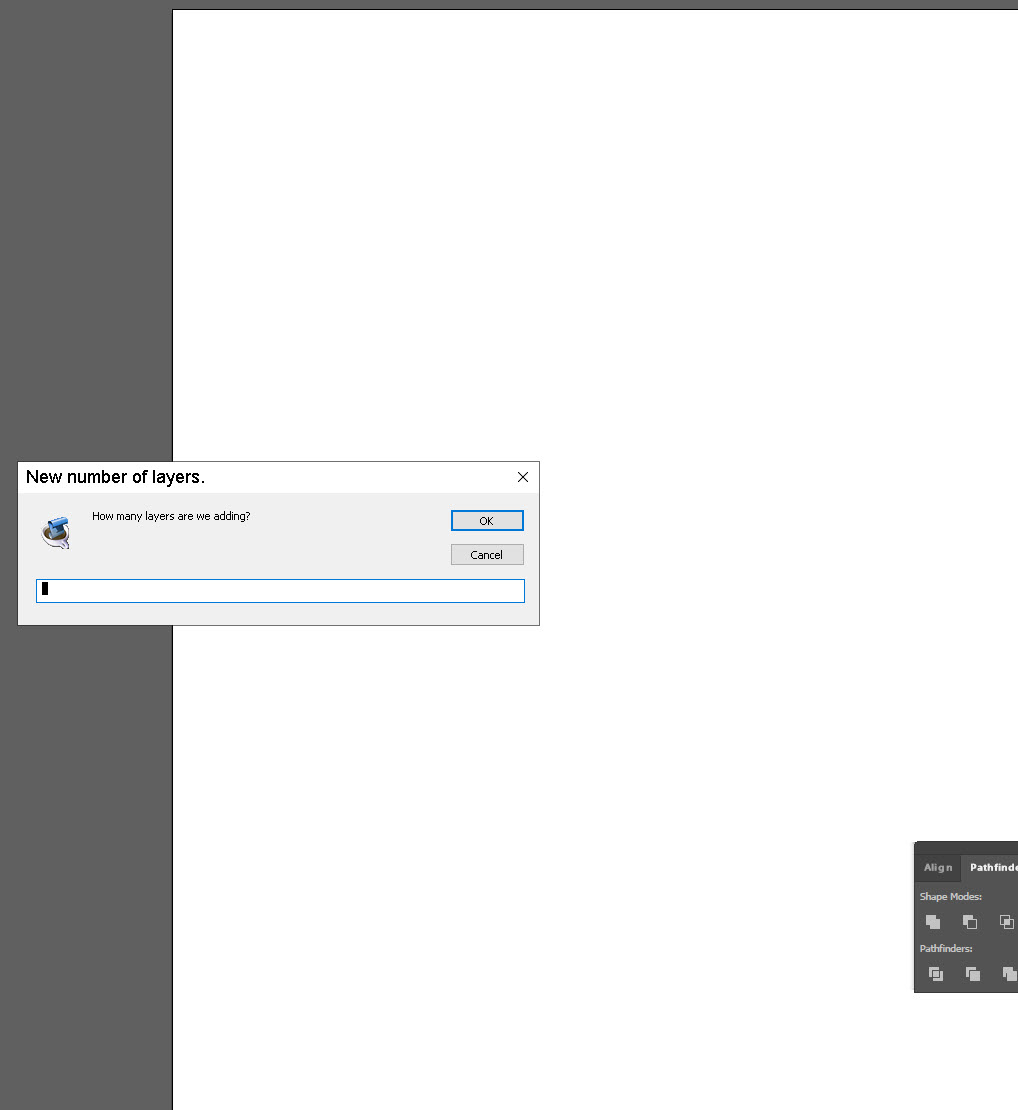Close the New number of layers dialog
The height and width of the screenshot is (1110, 1018).
tap(522, 477)
